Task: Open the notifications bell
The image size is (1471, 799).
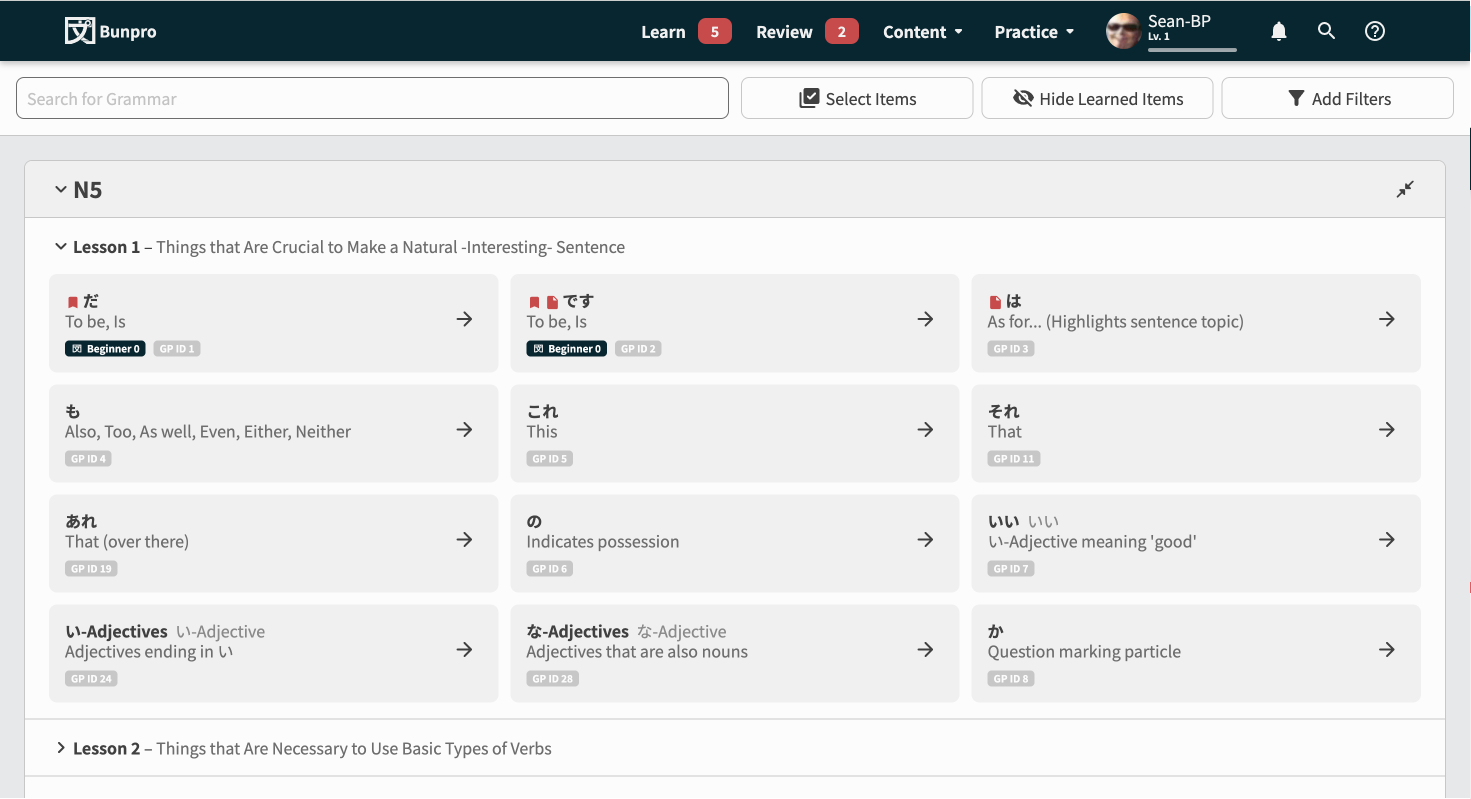Action: pyautogui.click(x=1278, y=31)
